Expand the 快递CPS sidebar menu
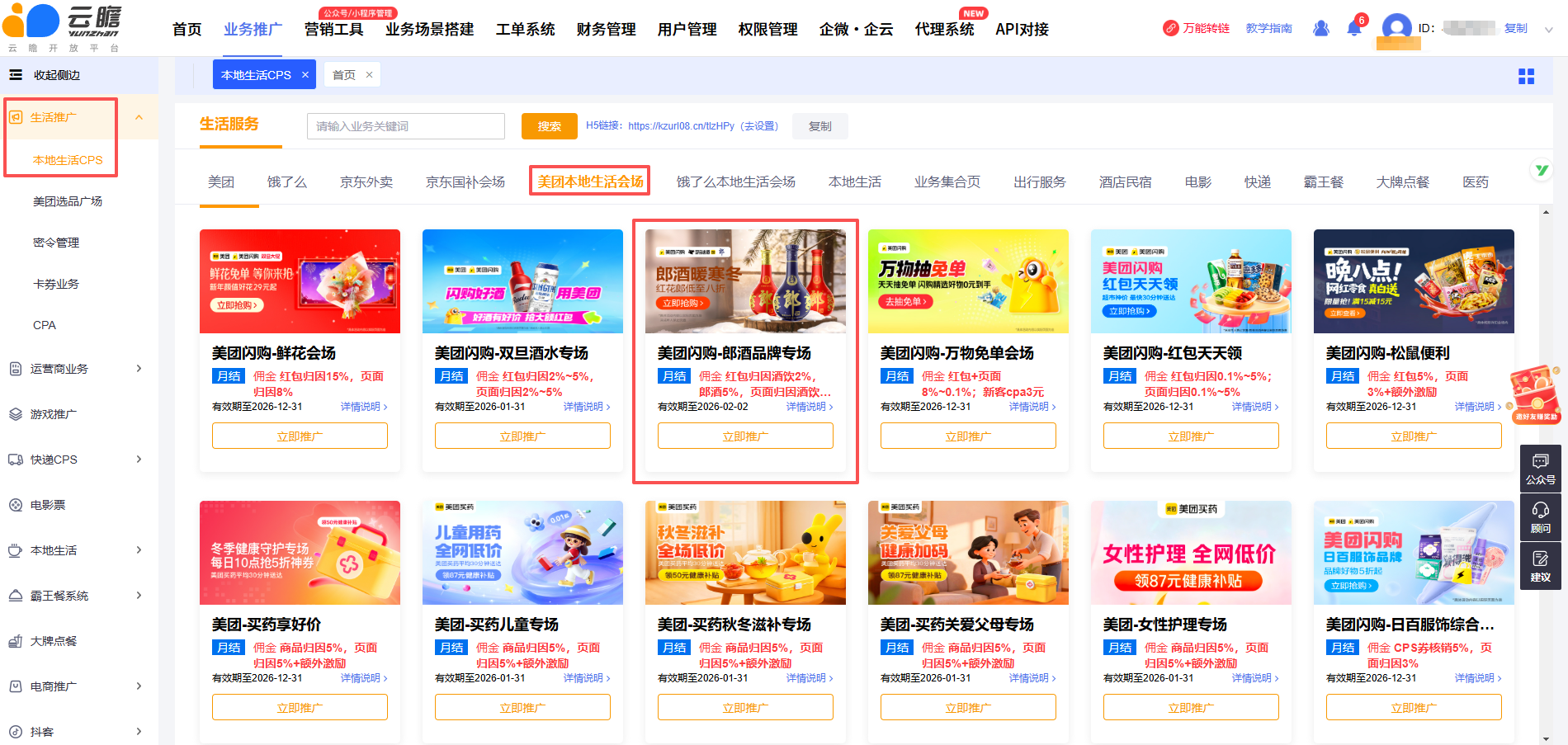The image size is (1568, 745). [139, 460]
